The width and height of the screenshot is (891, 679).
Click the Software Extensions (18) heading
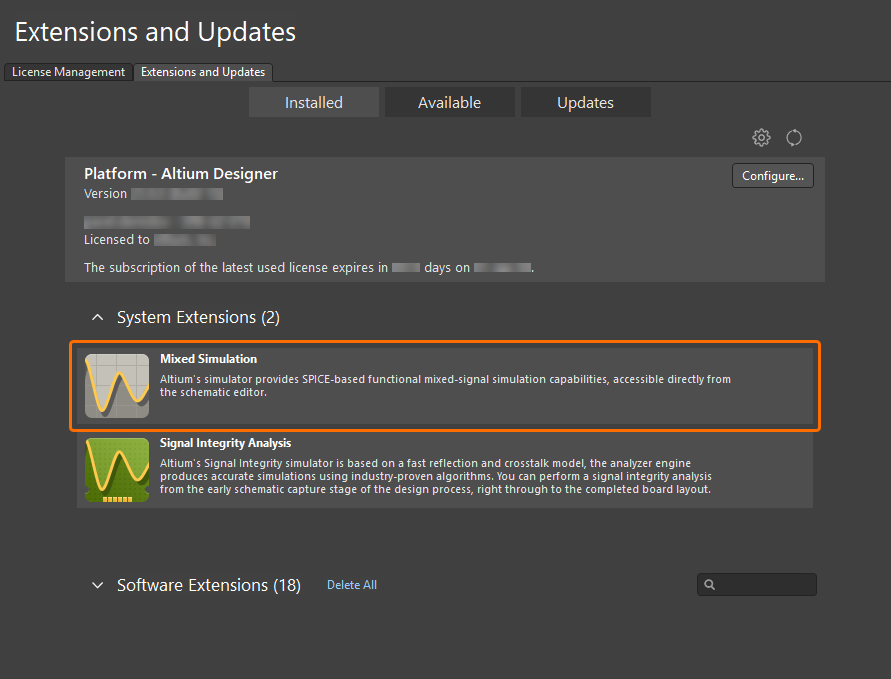209,585
